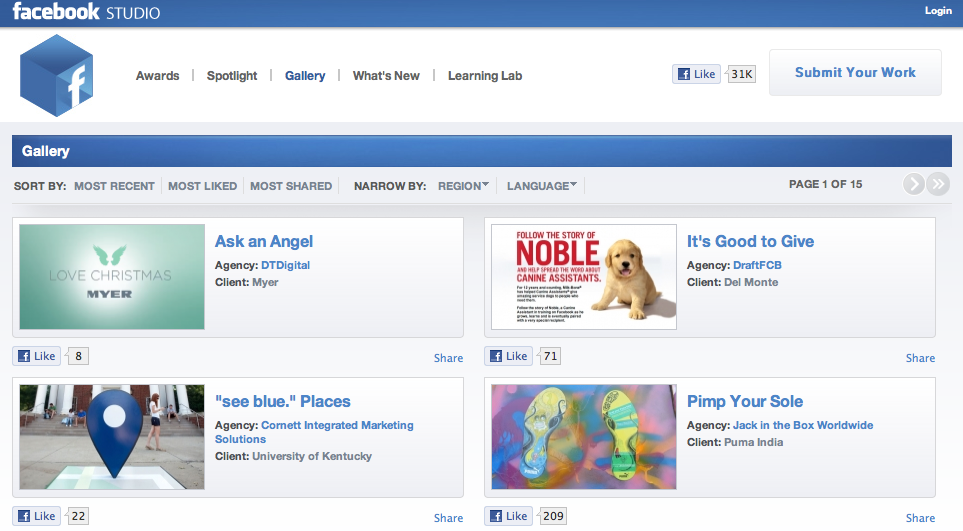
Task: Click the Submit Your Work button
Action: [855, 72]
